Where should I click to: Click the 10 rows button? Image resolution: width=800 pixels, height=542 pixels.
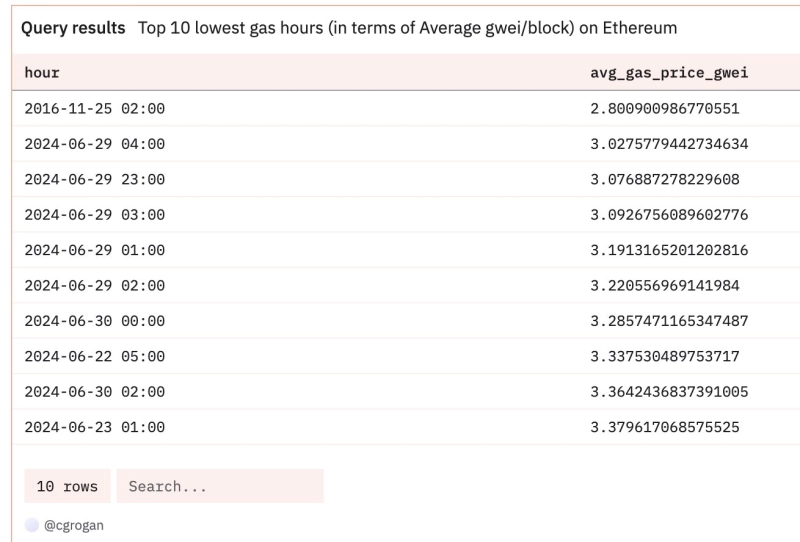pyautogui.click(x=67, y=486)
